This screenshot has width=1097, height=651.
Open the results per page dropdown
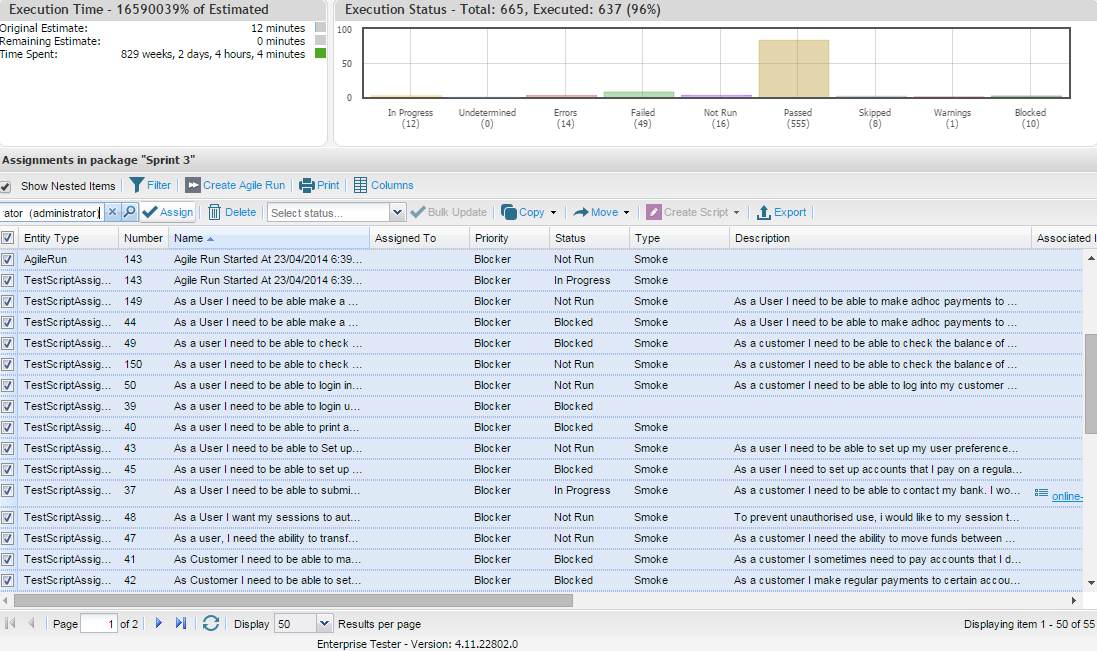click(323, 623)
